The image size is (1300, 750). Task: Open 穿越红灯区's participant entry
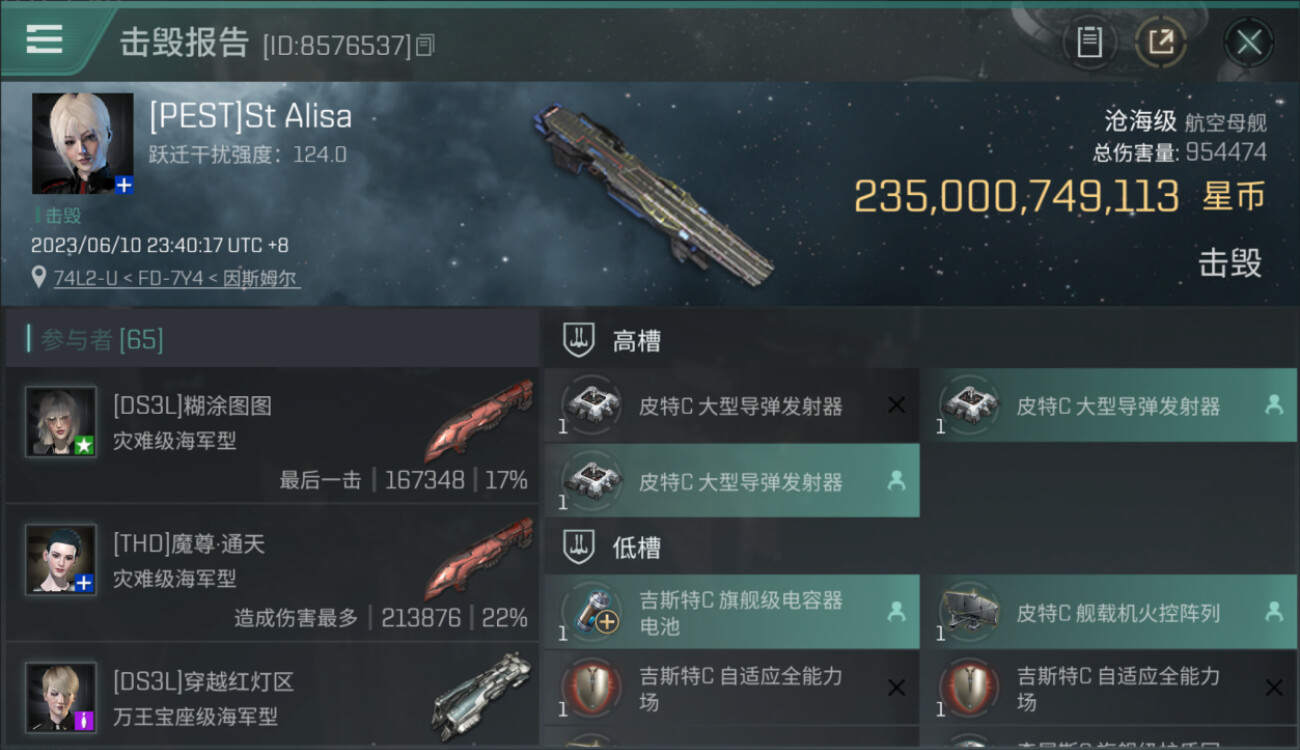click(x=272, y=696)
